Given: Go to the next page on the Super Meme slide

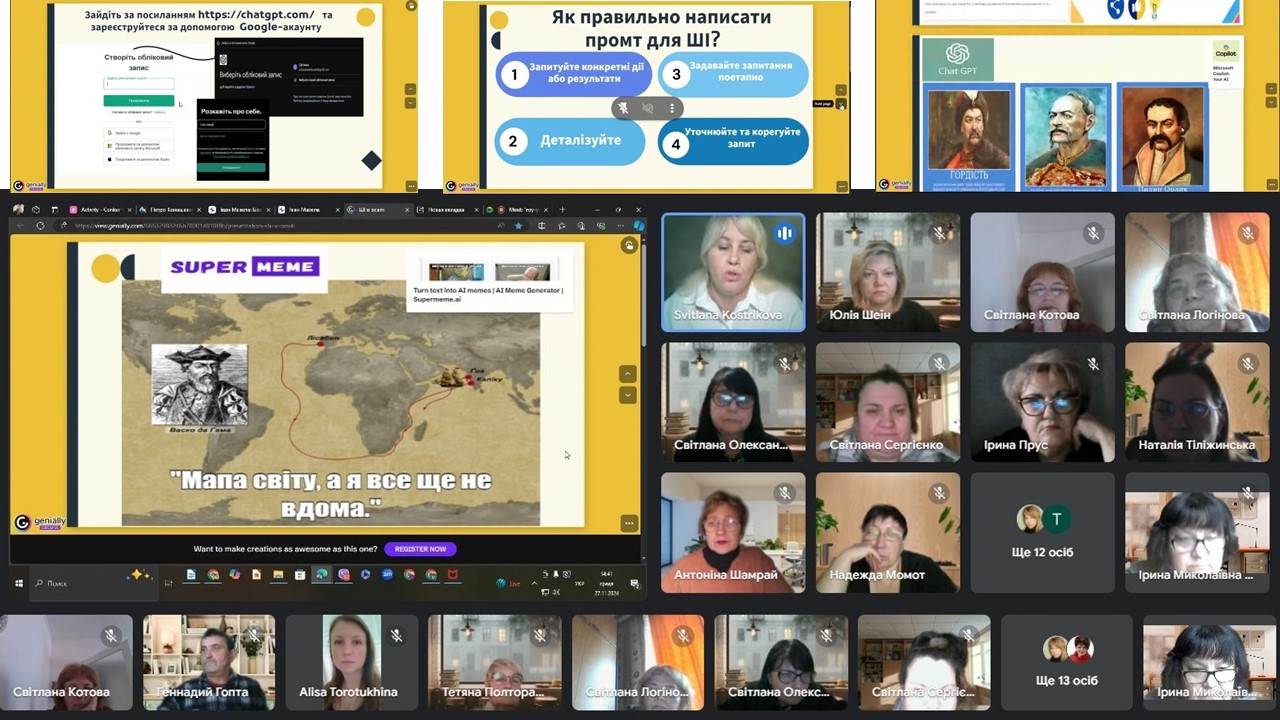Looking at the screenshot, I should coord(628,395).
